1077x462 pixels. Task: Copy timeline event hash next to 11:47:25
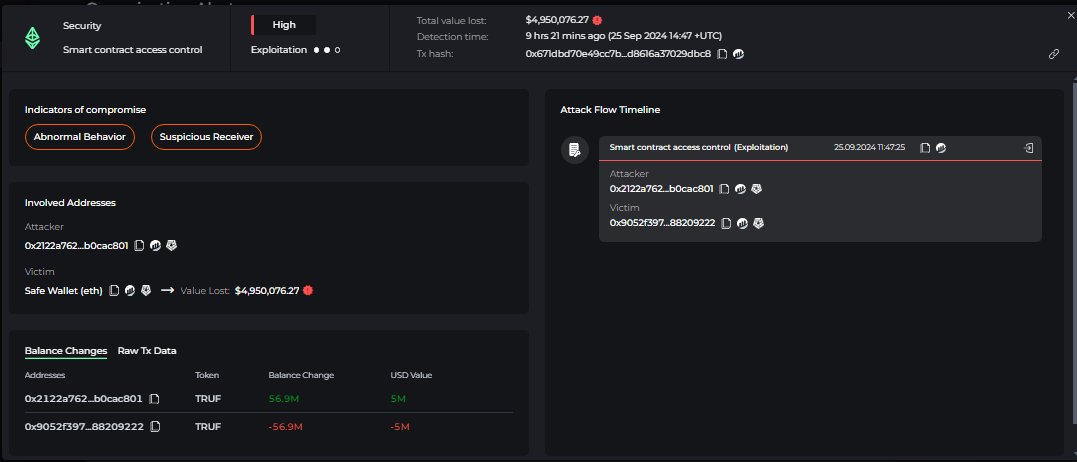[925, 148]
